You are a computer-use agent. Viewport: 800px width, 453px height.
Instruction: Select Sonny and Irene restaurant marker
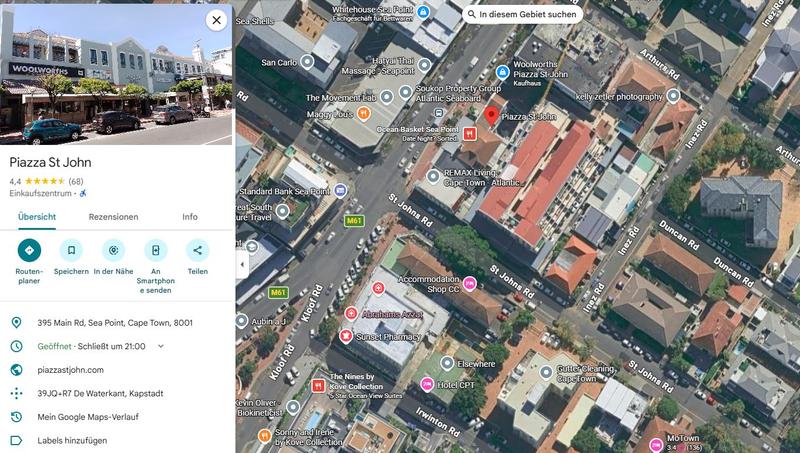pos(264,436)
